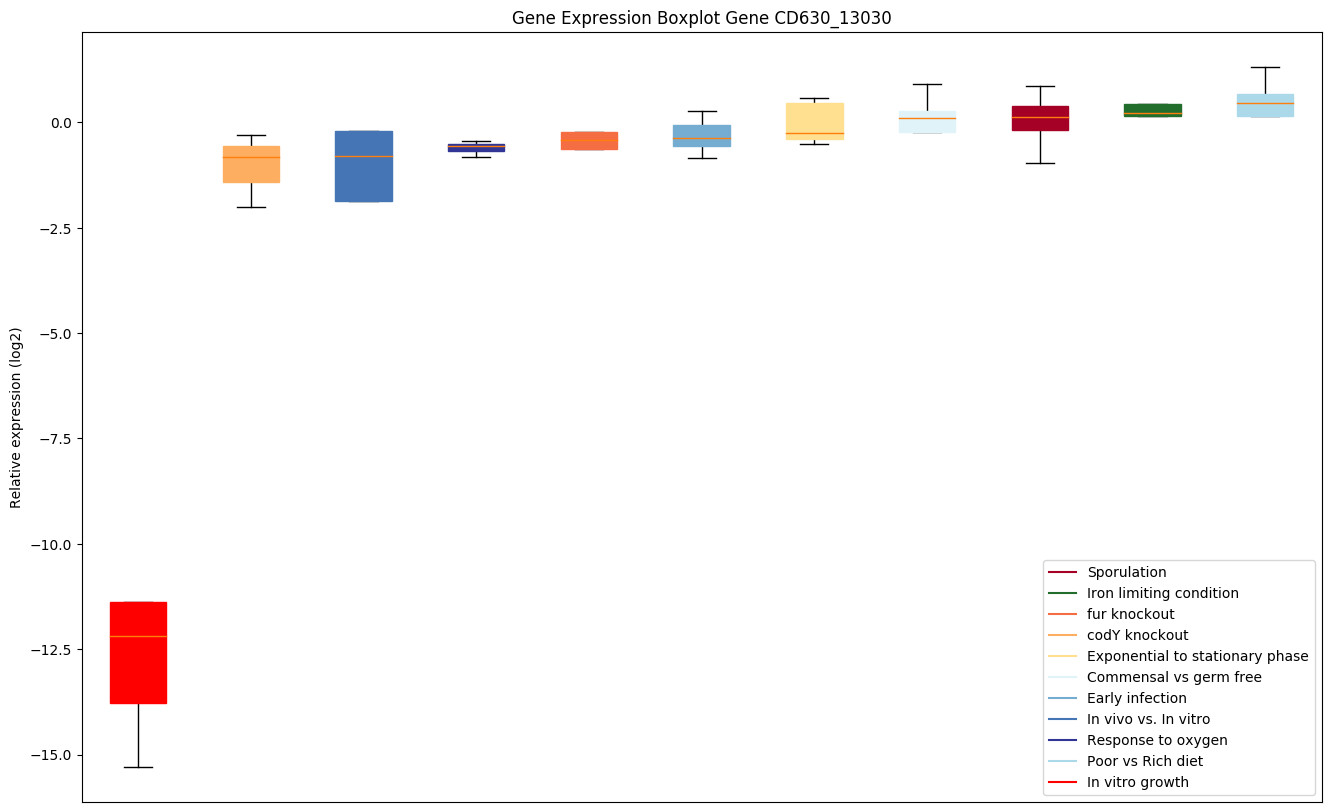
Task: Click the In vitro growth legend line
Action: 1062,782
